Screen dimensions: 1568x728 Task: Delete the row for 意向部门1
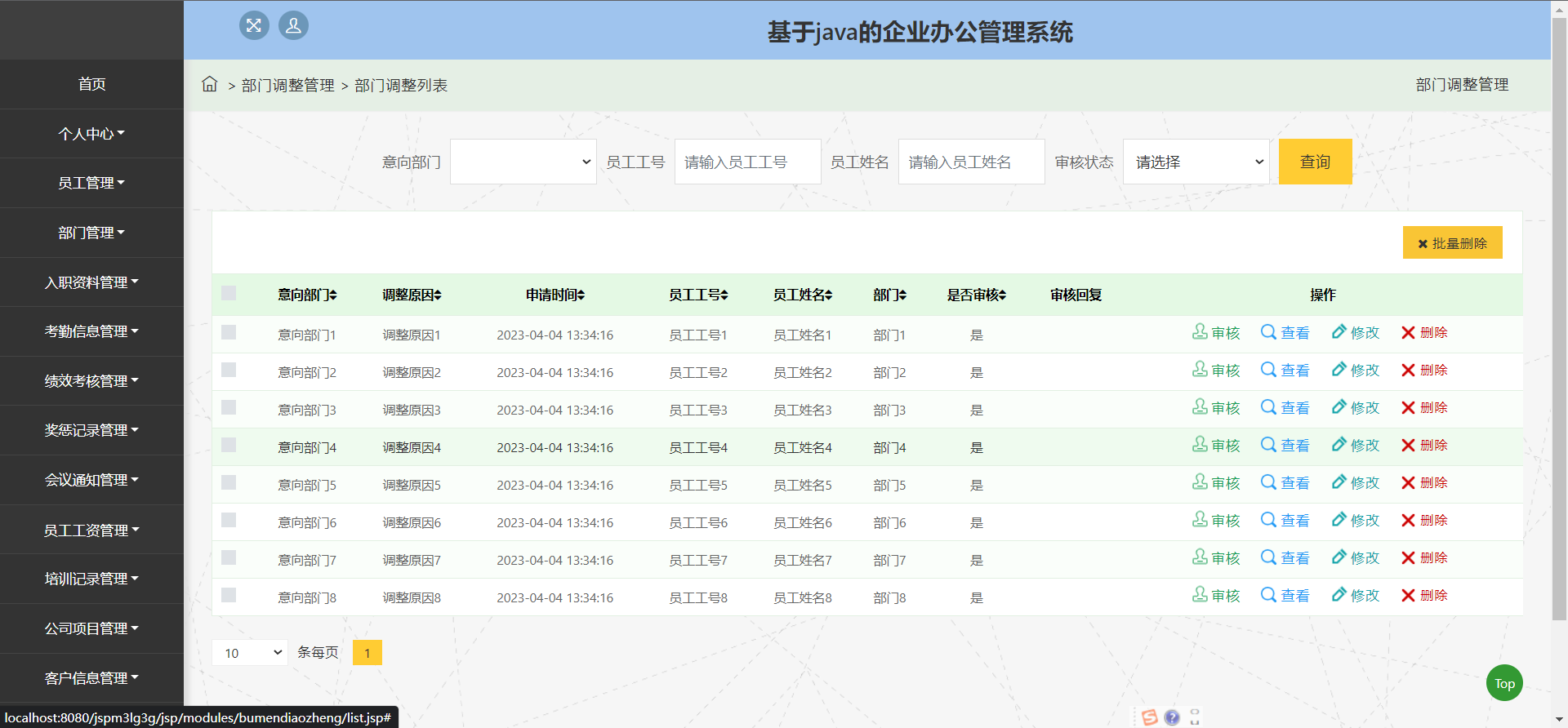coord(1424,332)
